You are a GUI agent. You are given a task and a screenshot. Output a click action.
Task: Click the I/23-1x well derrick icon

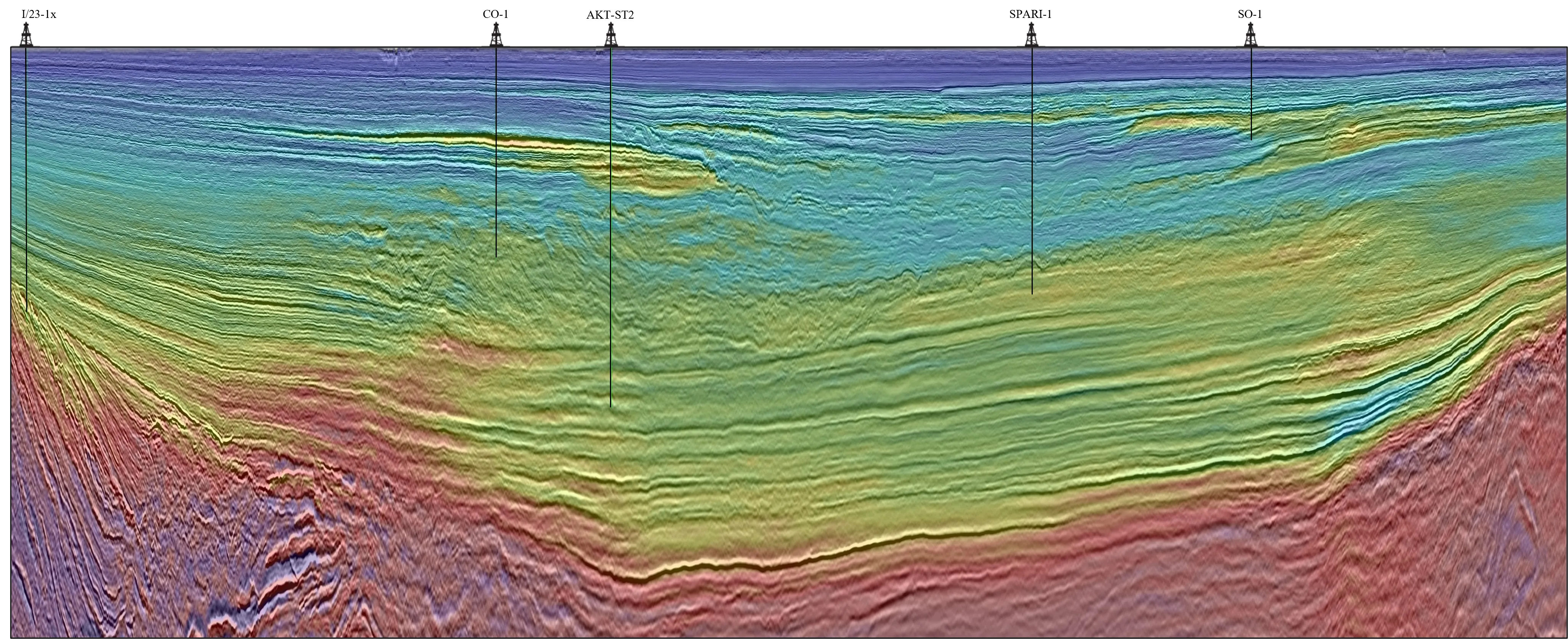click(26, 34)
